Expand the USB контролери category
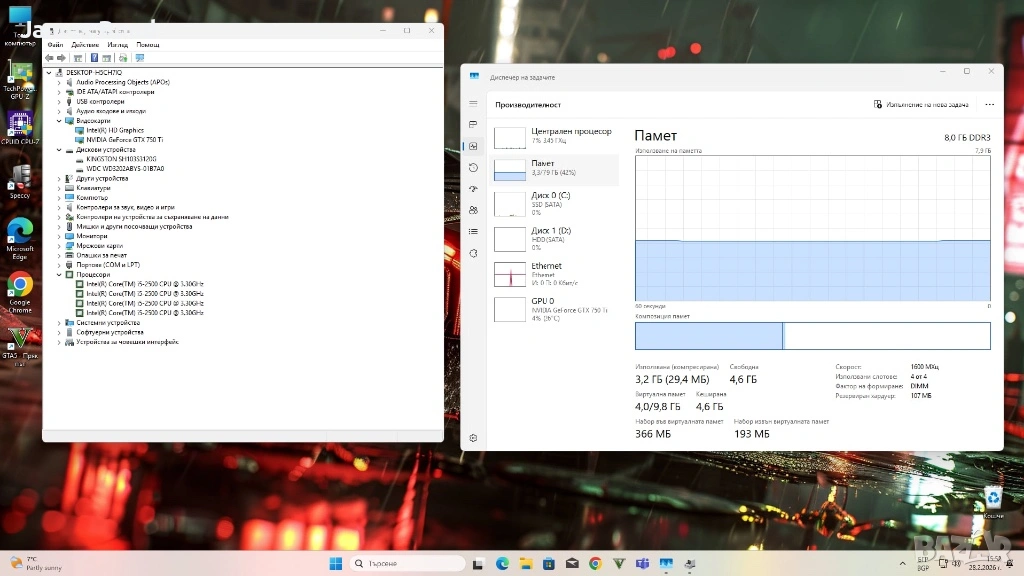This screenshot has height=576, width=1024. click(x=59, y=101)
